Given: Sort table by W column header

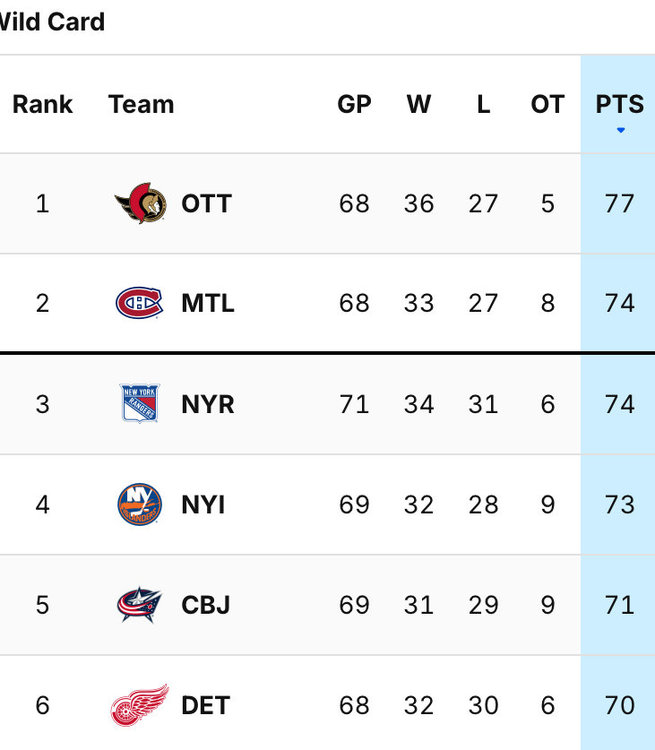Looking at the screenshot, I should point(419,104).
